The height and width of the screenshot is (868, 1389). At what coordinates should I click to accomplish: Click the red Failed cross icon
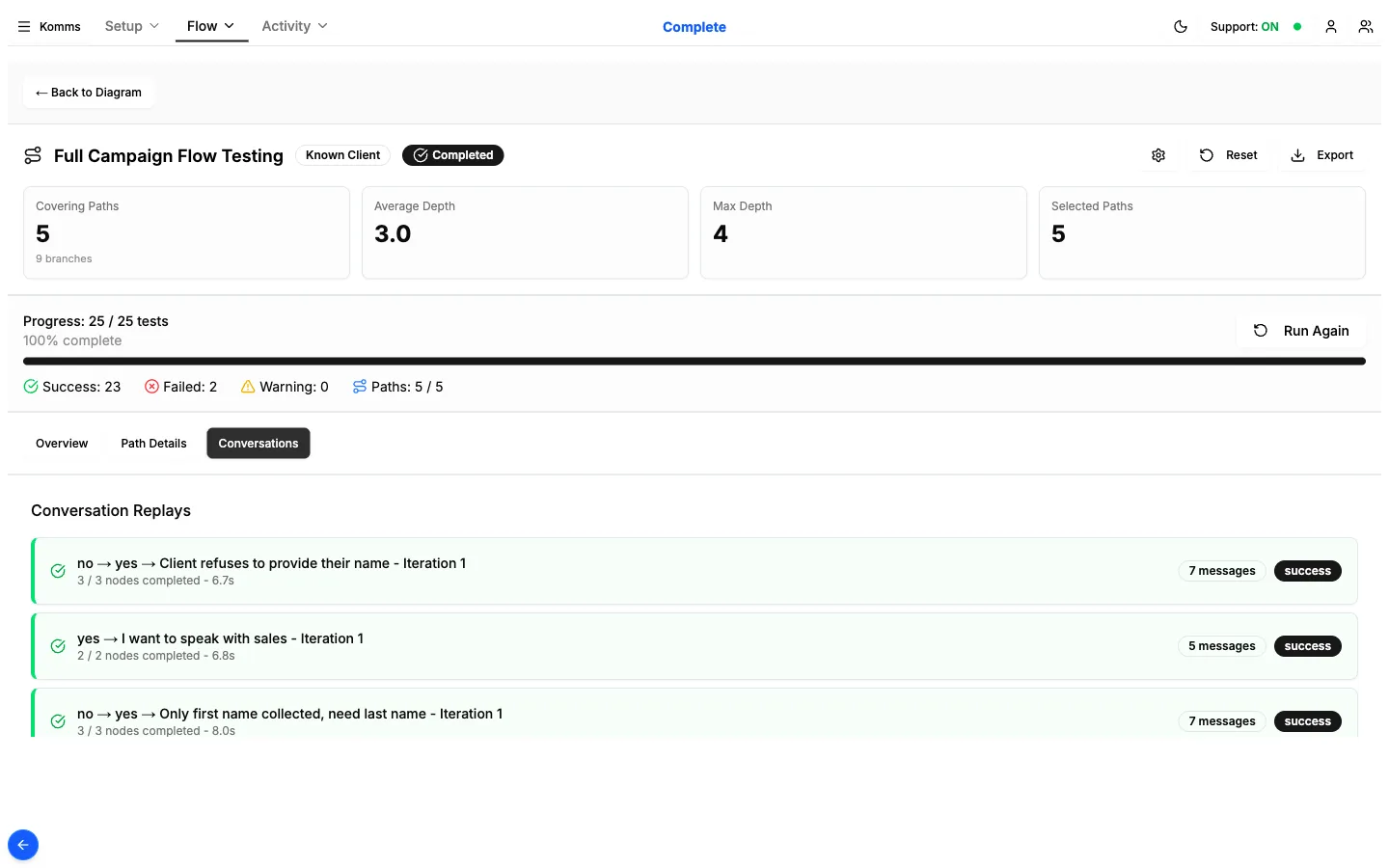[151, 387]
